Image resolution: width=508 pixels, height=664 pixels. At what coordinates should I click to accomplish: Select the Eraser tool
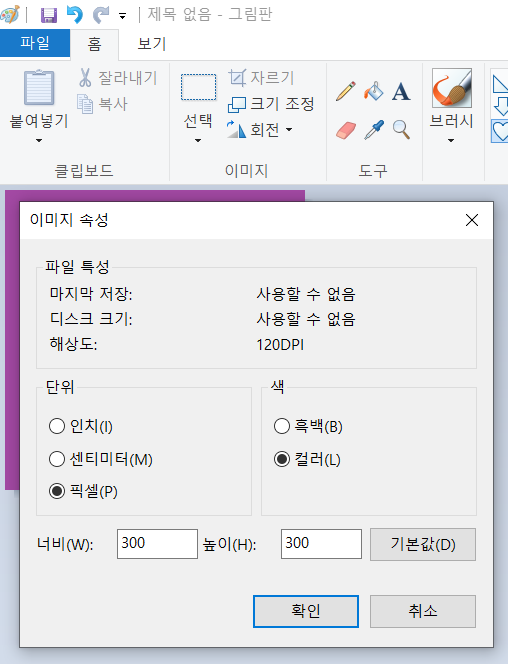point(346,130)
